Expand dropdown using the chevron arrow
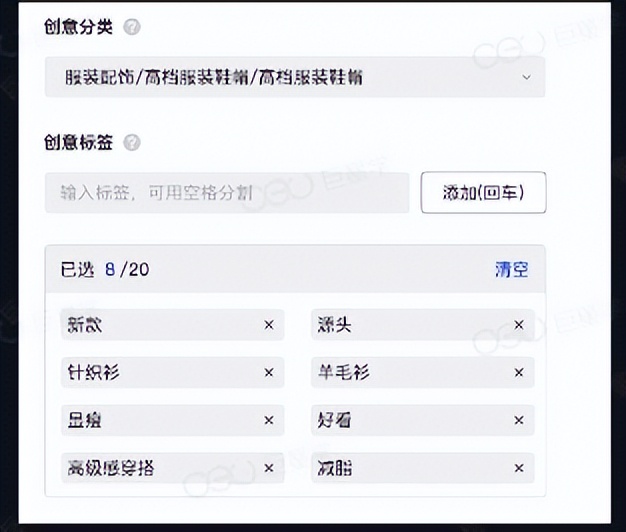 tap(527, 77)
